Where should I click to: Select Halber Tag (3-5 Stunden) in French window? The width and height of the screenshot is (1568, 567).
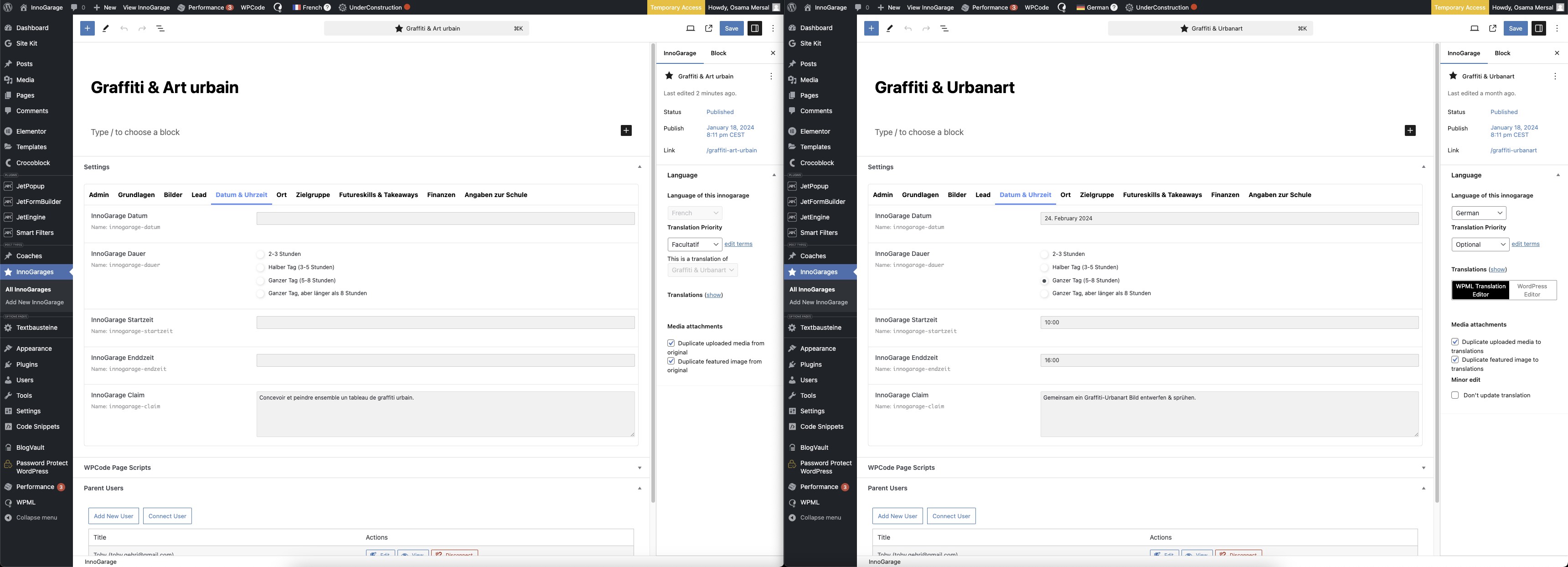(261, 267)
